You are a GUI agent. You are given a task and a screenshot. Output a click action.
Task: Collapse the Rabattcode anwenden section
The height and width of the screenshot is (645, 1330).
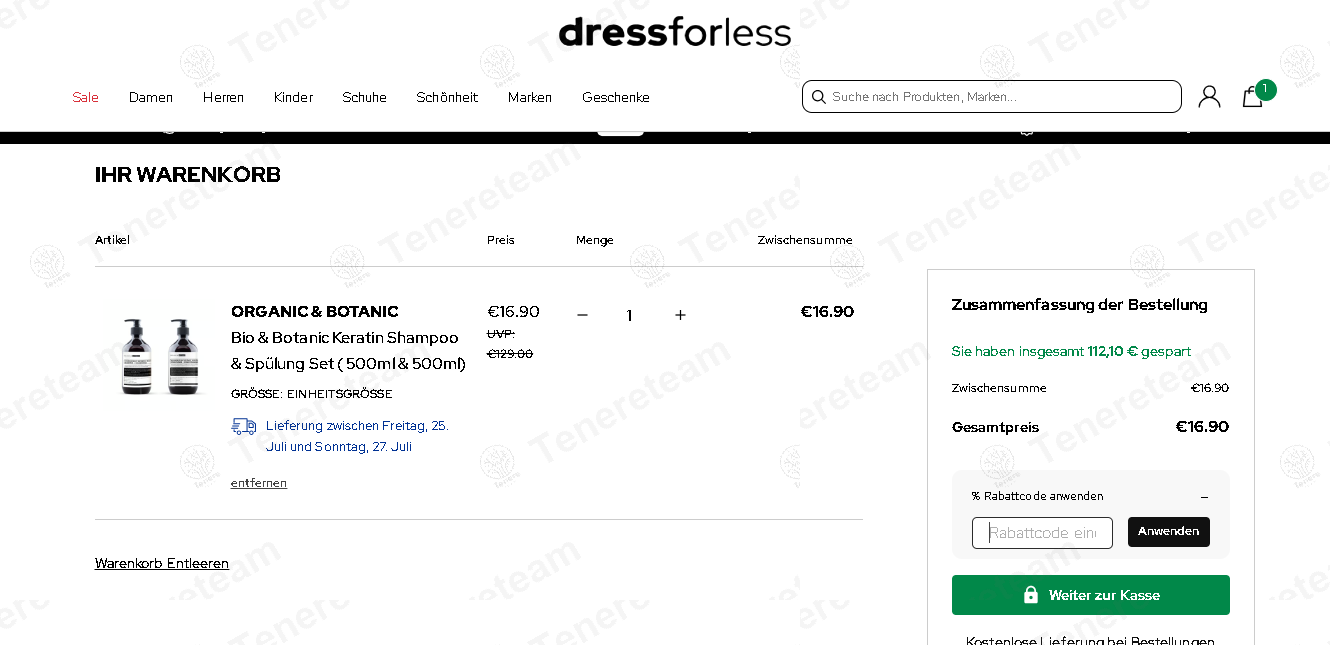click(x=1204, y=496)
